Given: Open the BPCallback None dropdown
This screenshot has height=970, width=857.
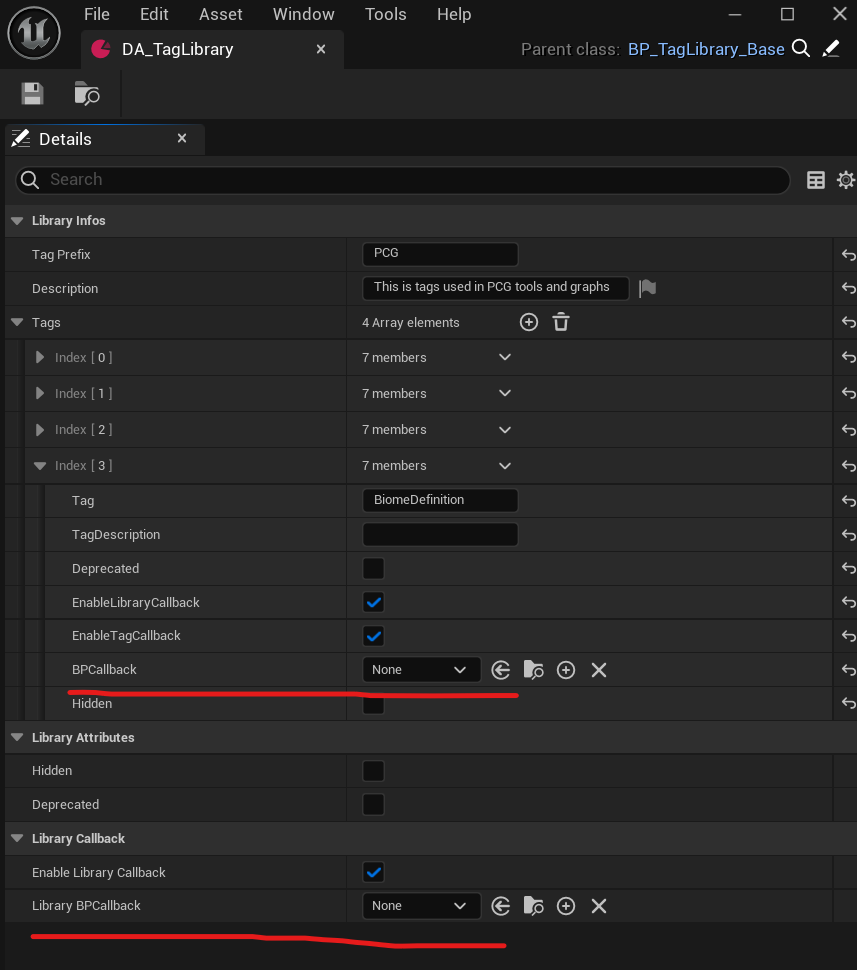Looking at the screenshot, I should (x=419, y=670).
